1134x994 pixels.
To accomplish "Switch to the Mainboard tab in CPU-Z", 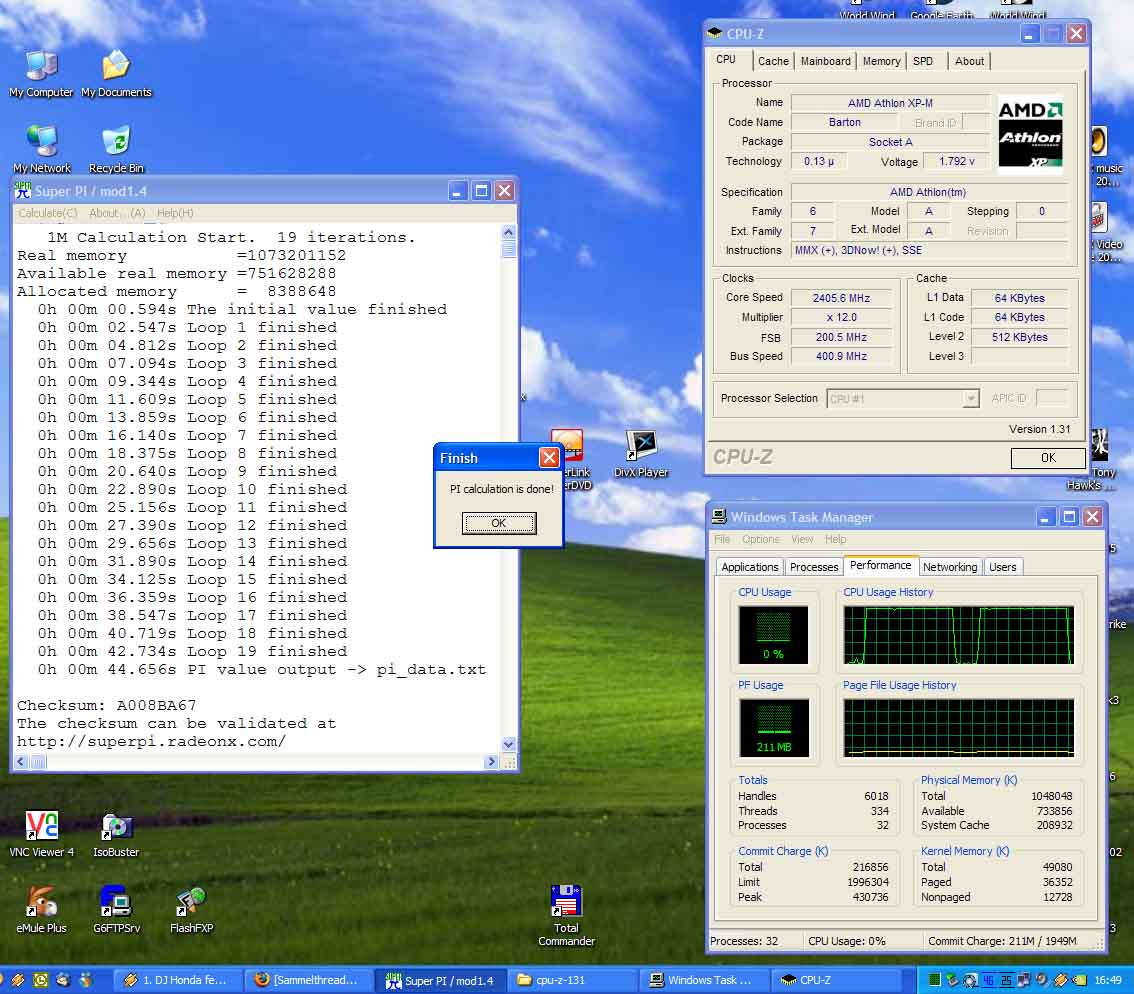I will pyautogui.click(x=825, y=61).
